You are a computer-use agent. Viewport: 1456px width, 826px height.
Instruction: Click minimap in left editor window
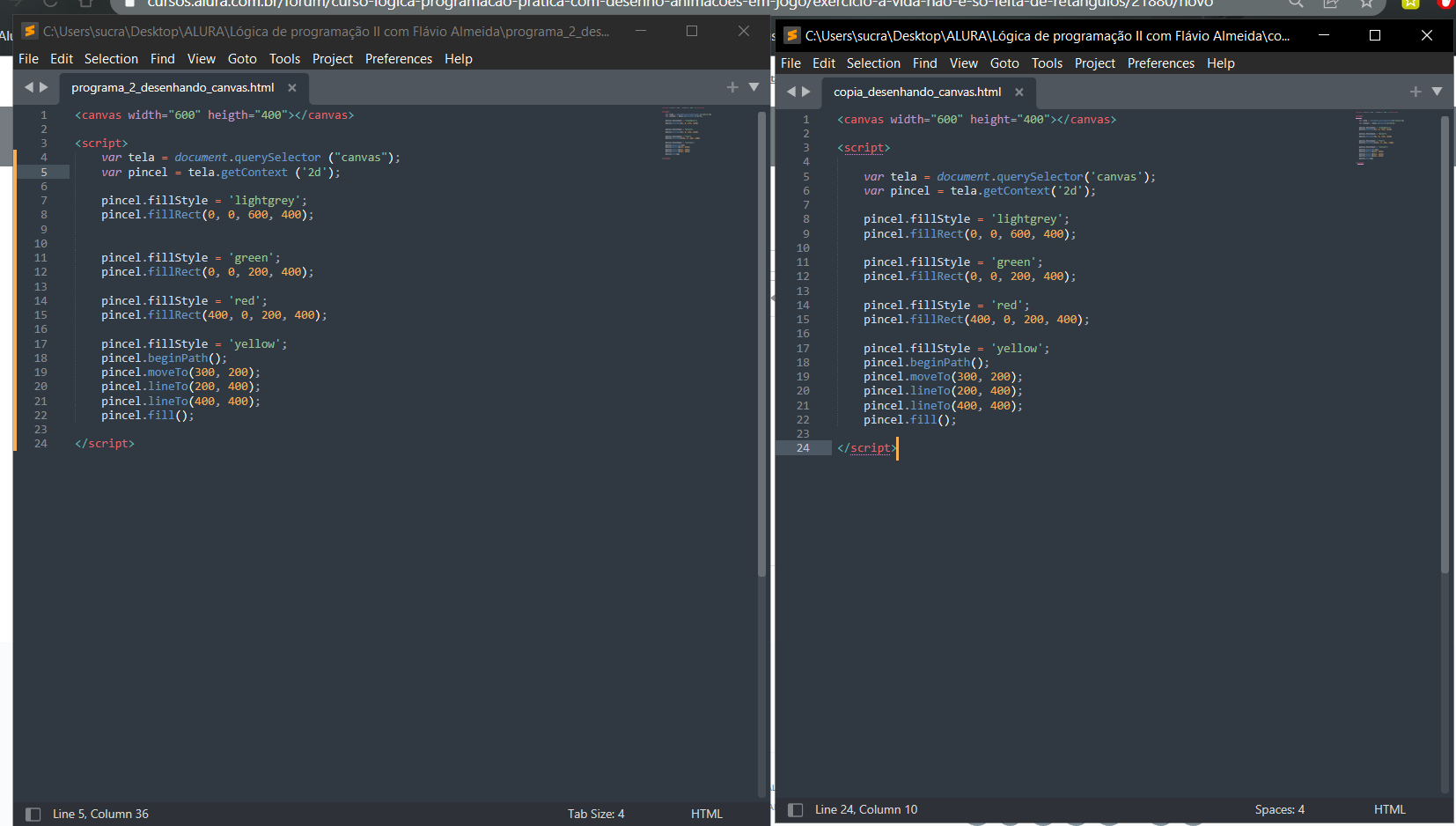[687, 133]
